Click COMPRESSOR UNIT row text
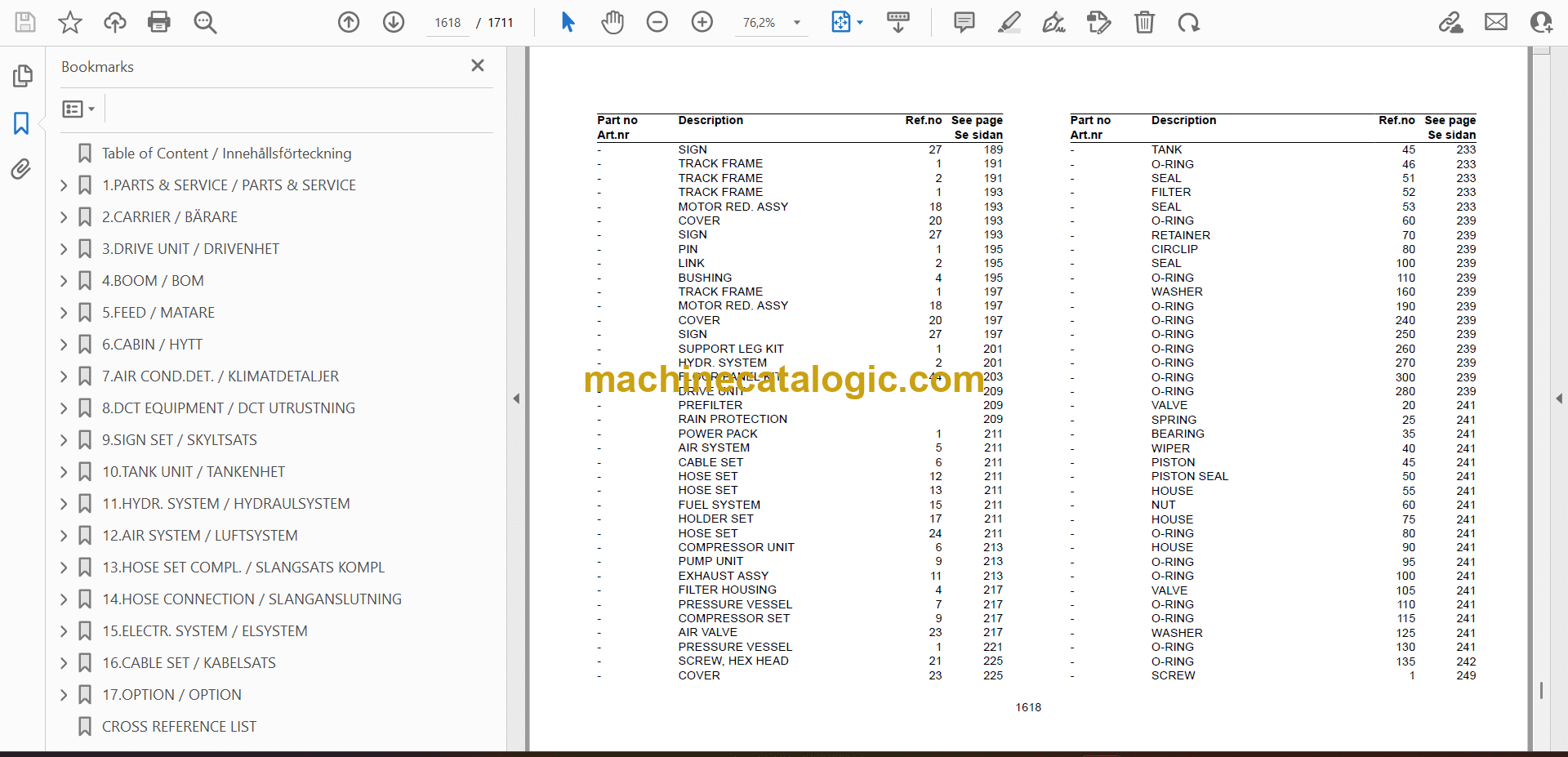 pyautogui.click(x=736, y=547)
